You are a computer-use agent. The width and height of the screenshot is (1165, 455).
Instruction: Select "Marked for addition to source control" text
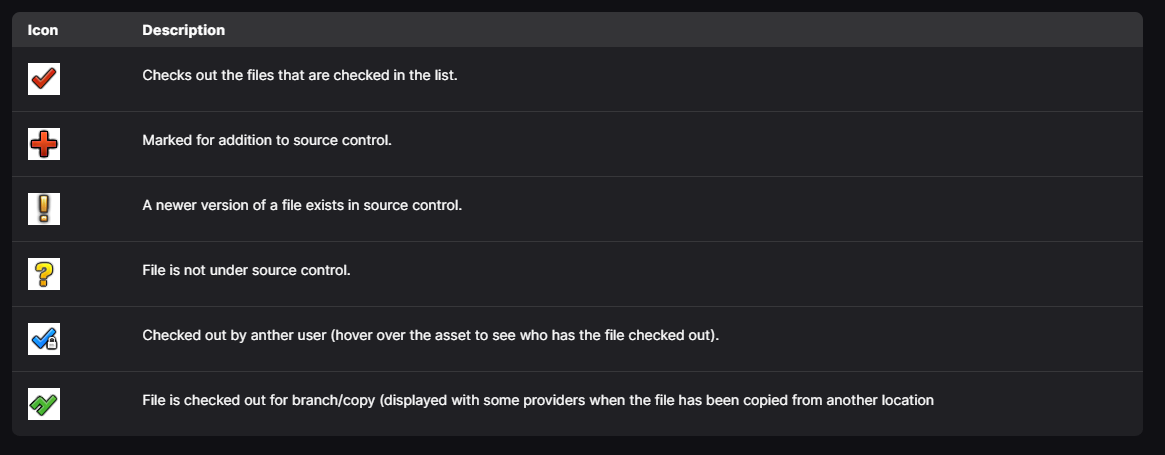(x=266, y=140)
